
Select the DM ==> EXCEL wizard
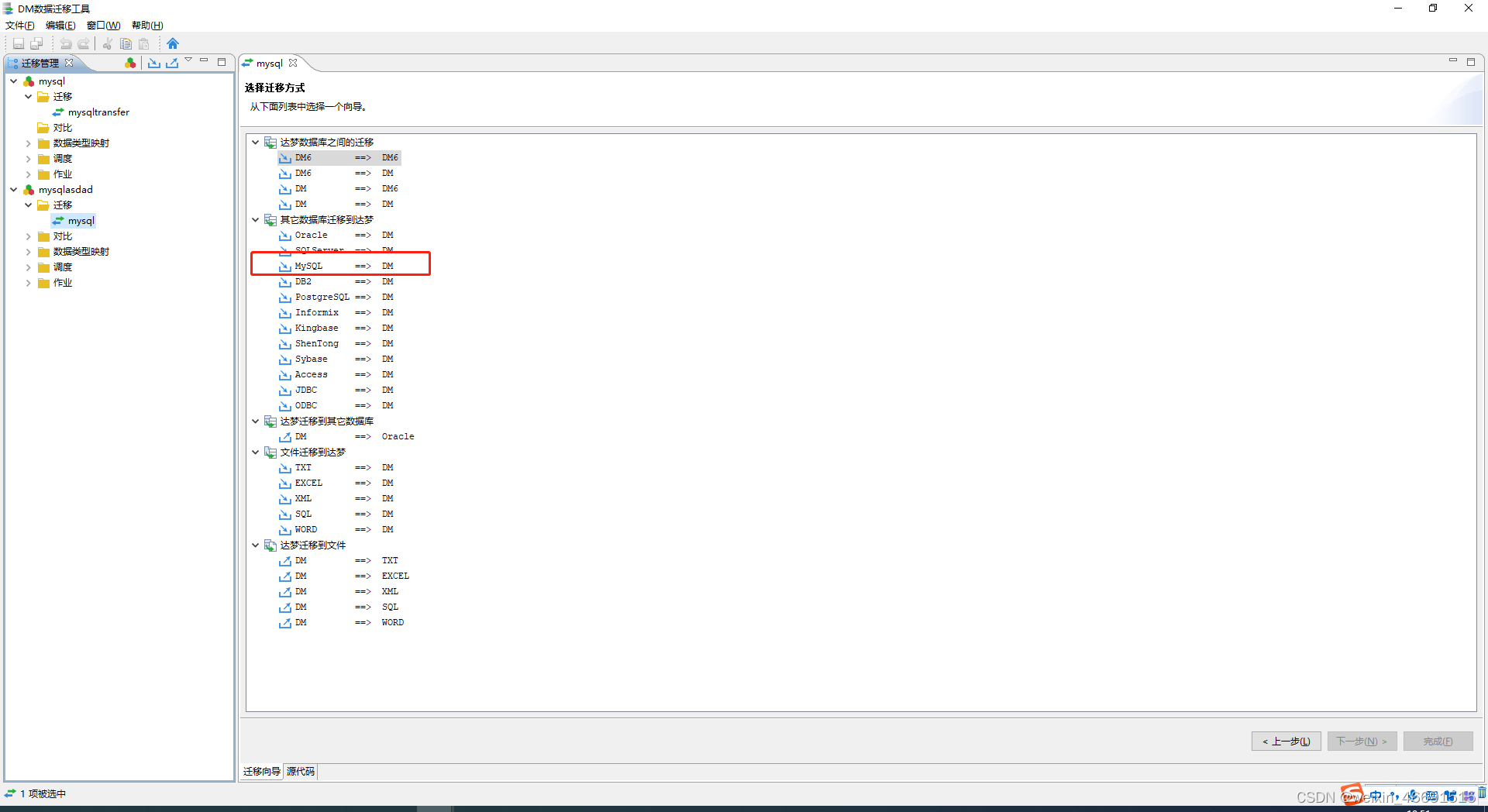tap(345, 576)
